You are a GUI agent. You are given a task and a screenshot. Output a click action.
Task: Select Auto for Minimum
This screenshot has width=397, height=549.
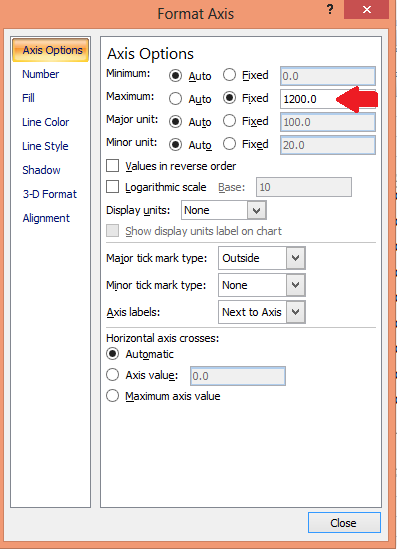tap(175, 76)
